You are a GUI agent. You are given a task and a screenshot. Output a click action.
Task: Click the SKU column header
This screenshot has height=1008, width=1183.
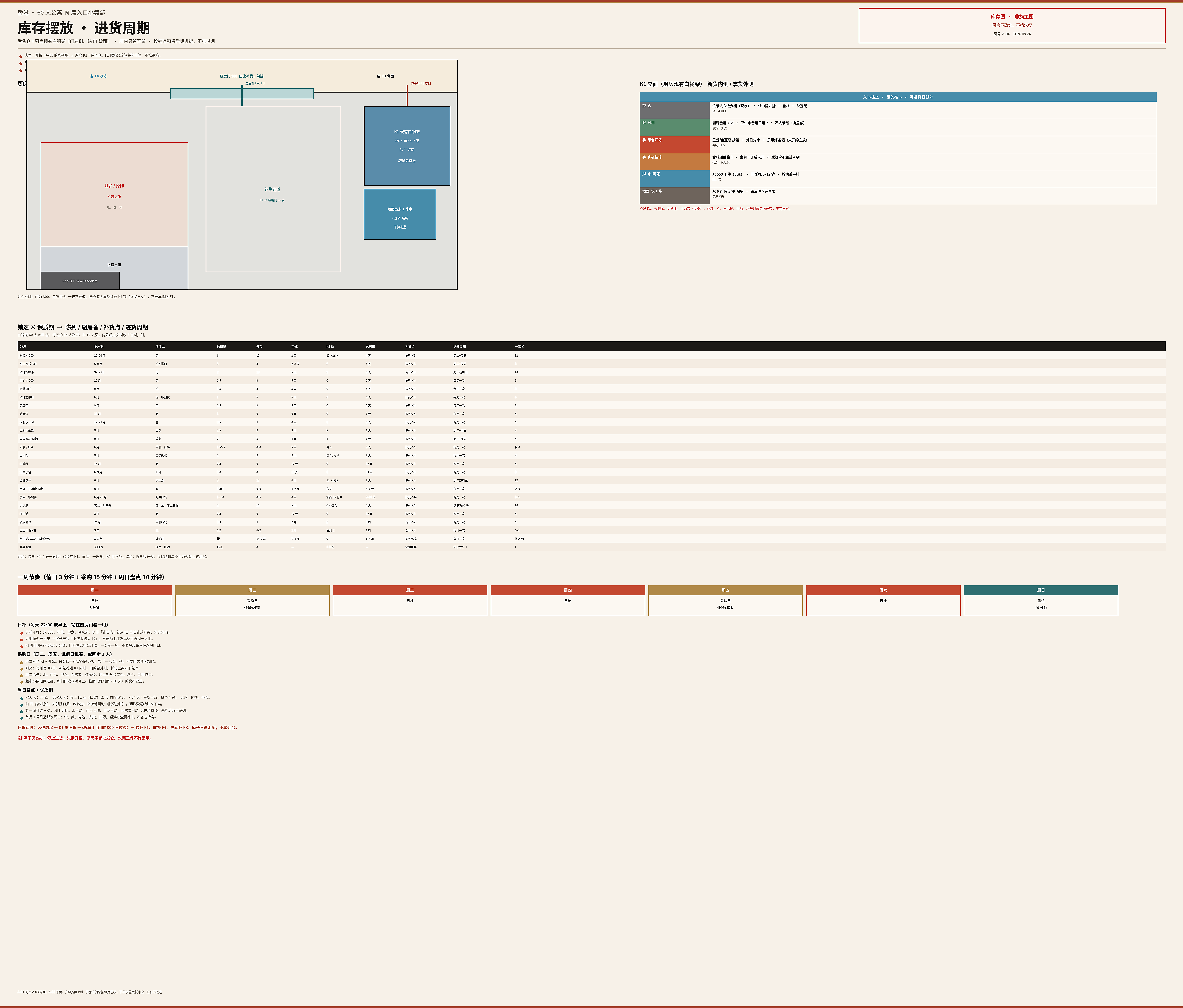pyautogui.click(x=23, y=347)
